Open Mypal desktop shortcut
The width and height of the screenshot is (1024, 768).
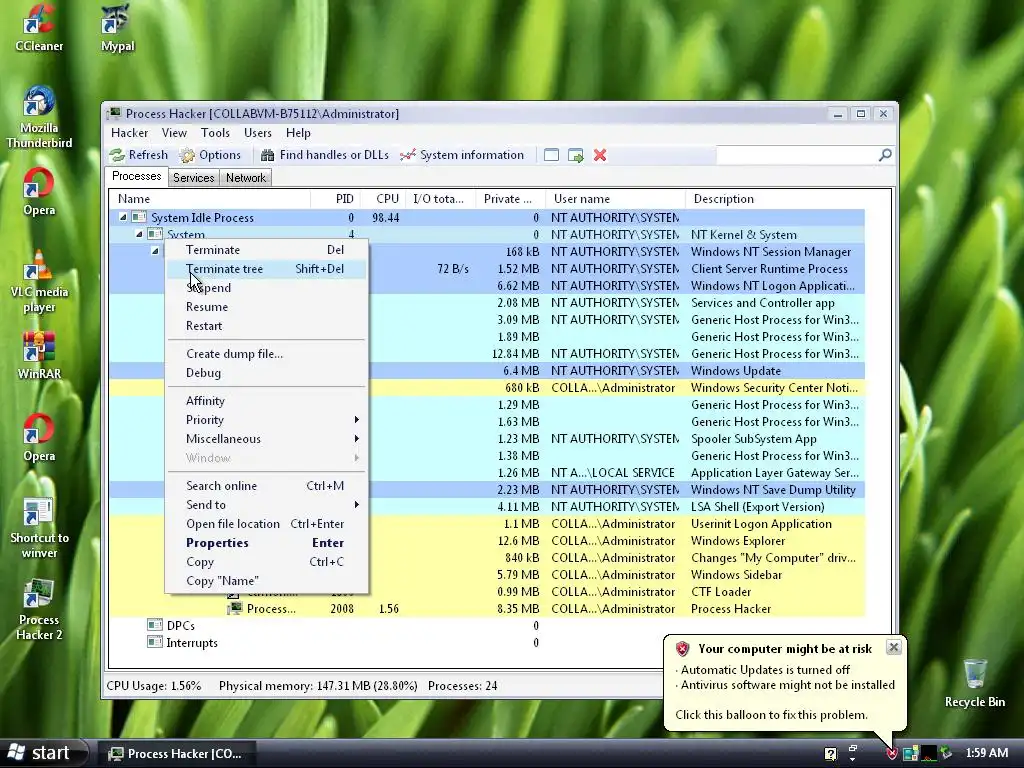coord(118,27)
